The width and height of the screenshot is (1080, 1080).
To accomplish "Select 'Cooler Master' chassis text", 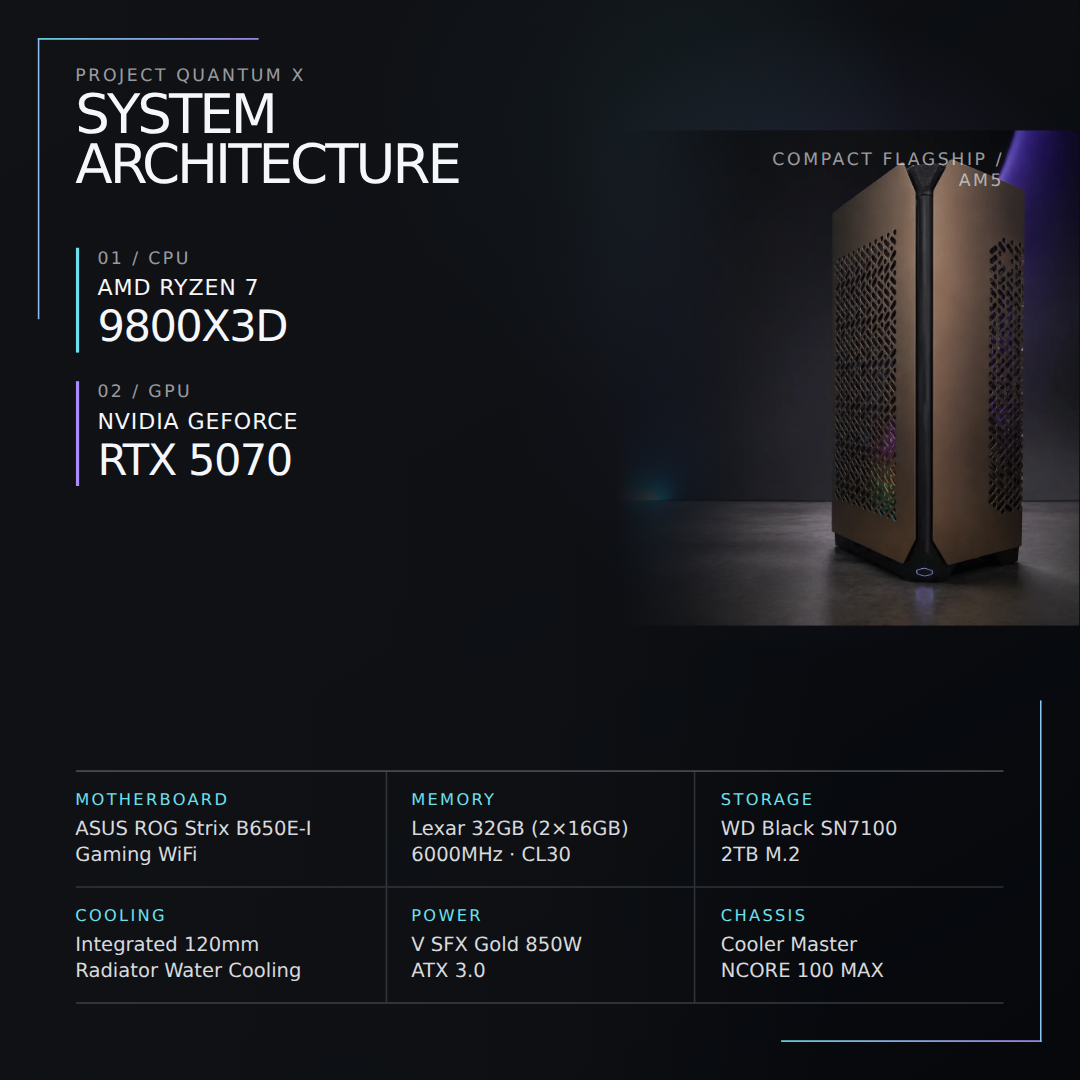I will pos(789,944).
